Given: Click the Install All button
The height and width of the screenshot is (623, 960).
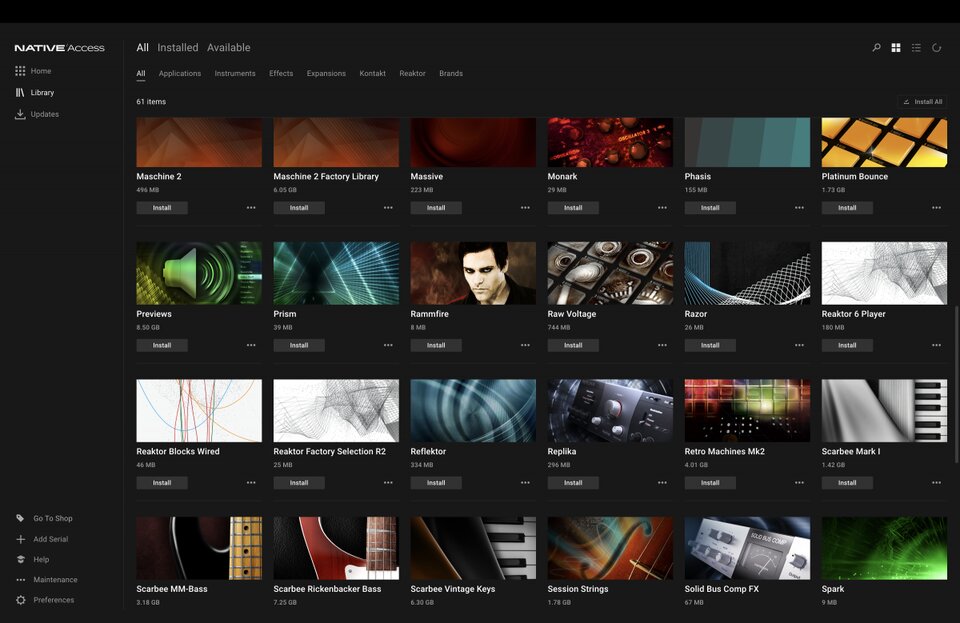Looking at the screenshot, I should (922, 101).
